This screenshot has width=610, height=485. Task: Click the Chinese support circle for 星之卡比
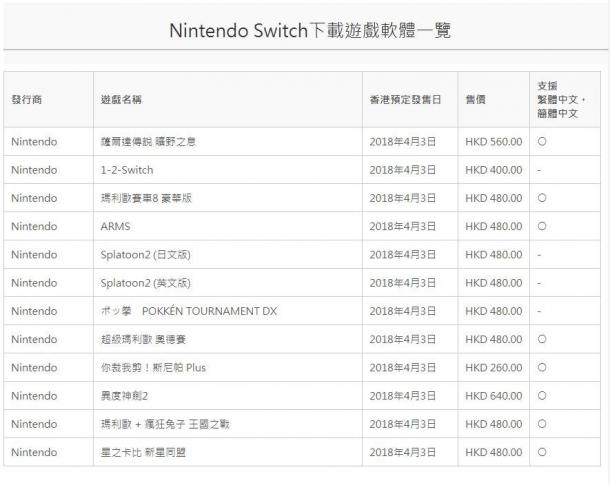(542, 452)
